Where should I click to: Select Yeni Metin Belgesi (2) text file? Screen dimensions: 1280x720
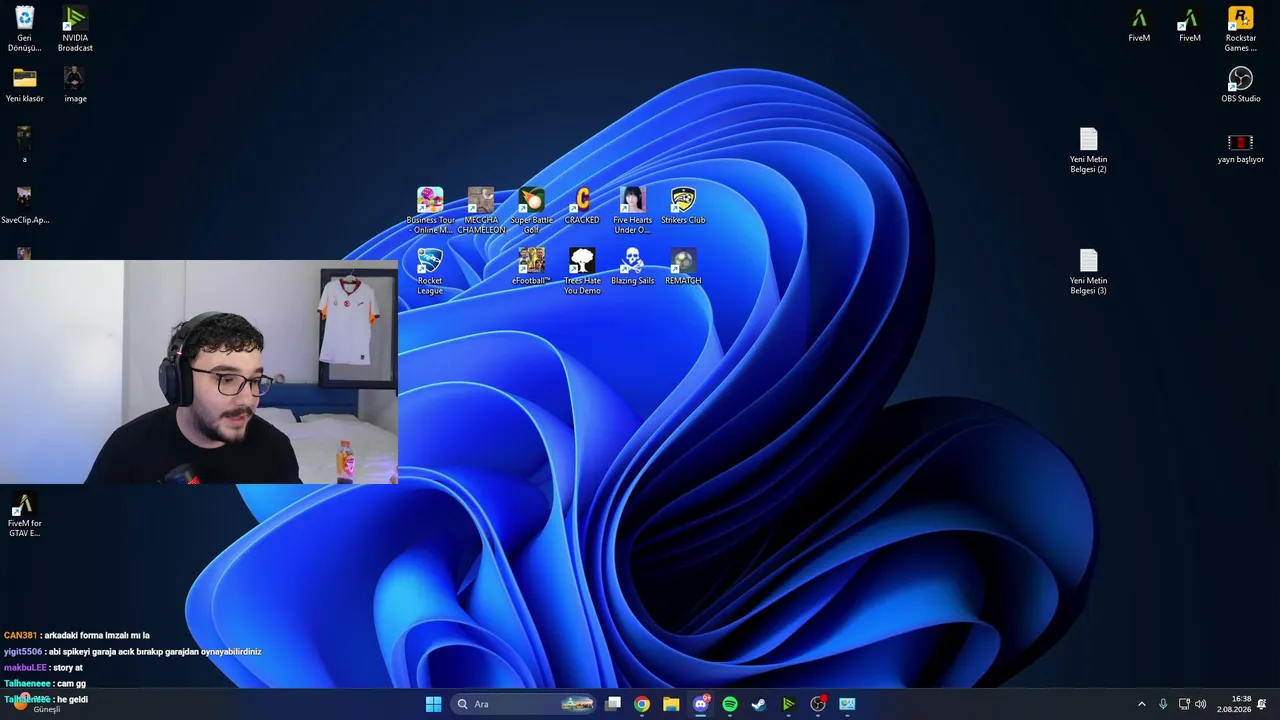point(1088,151)
